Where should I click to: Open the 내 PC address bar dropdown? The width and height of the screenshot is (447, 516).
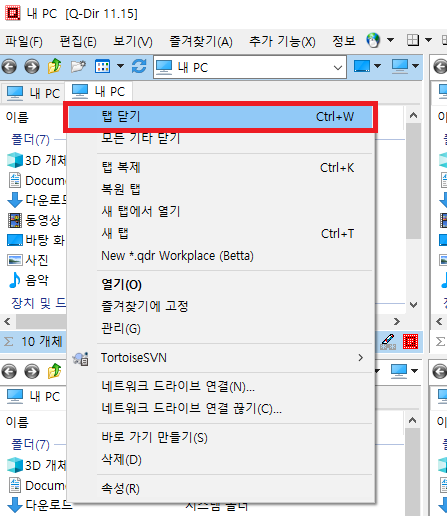pyautogui.click(x=338, y=68)
